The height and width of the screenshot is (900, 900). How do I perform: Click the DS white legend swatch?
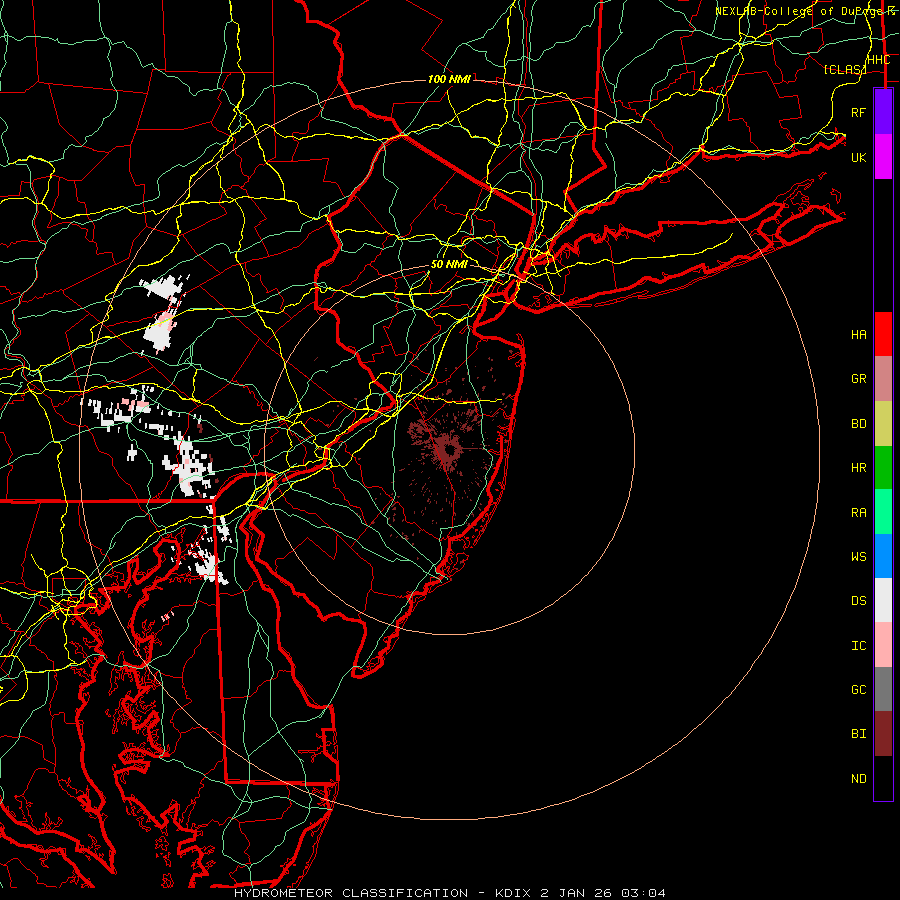tap(883, 600)
